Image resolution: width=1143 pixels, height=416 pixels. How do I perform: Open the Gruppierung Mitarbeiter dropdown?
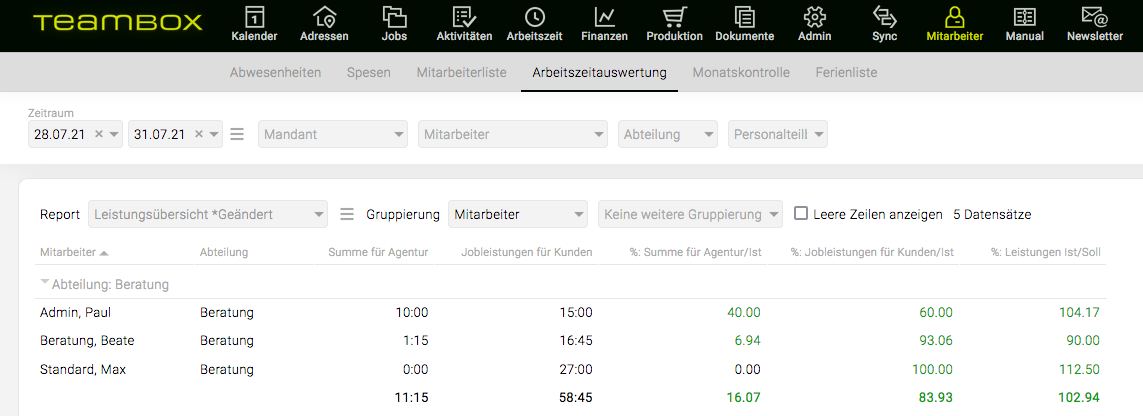[x=518, y=214]
